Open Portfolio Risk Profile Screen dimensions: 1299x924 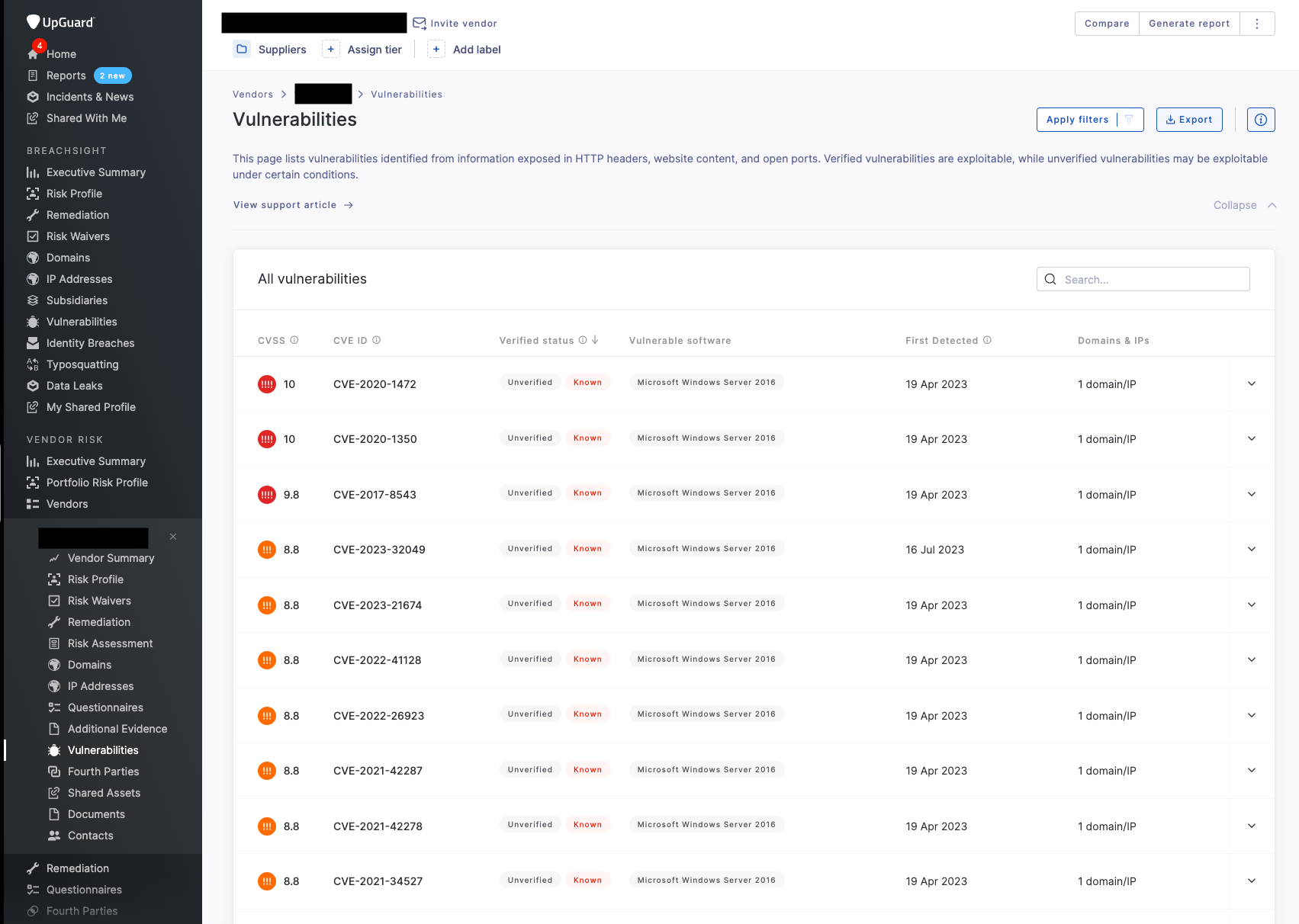(x=97, y=483)
